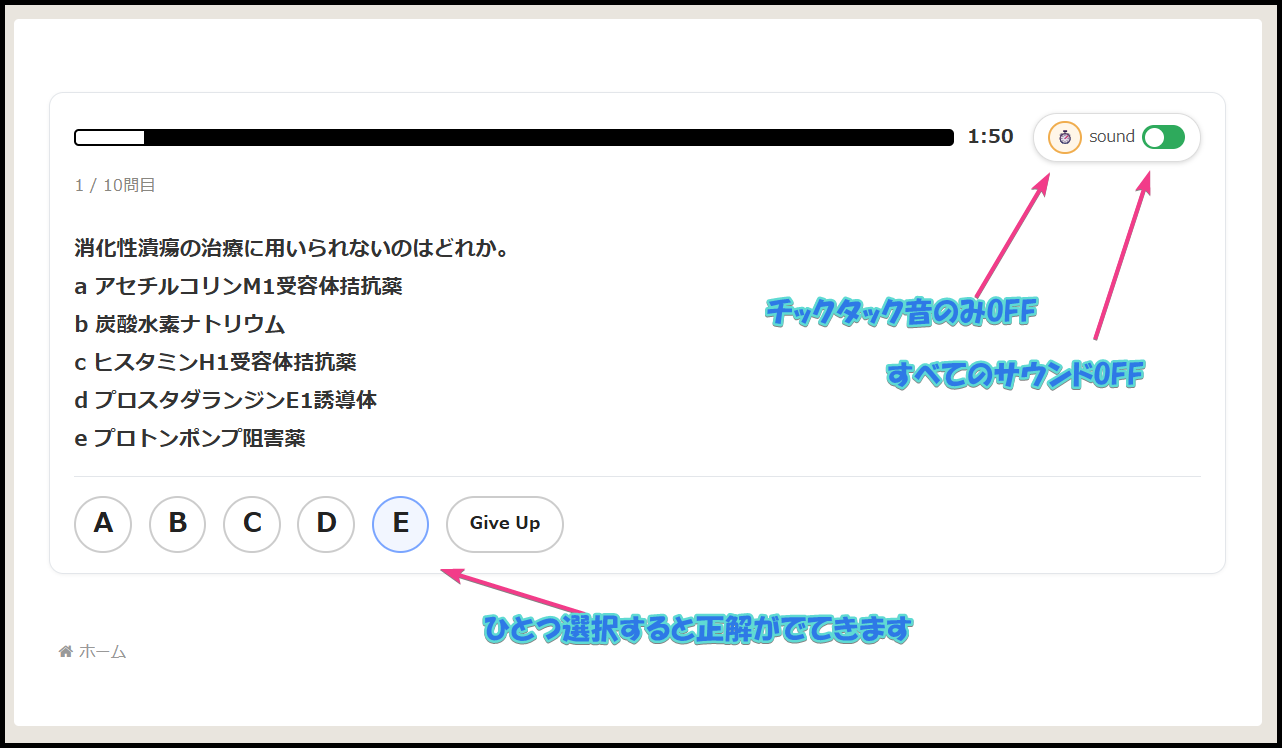This screenshot has height=748, width=1282.
Task: Toggle the sound switch off
Action: click(x=1163, y=137)
